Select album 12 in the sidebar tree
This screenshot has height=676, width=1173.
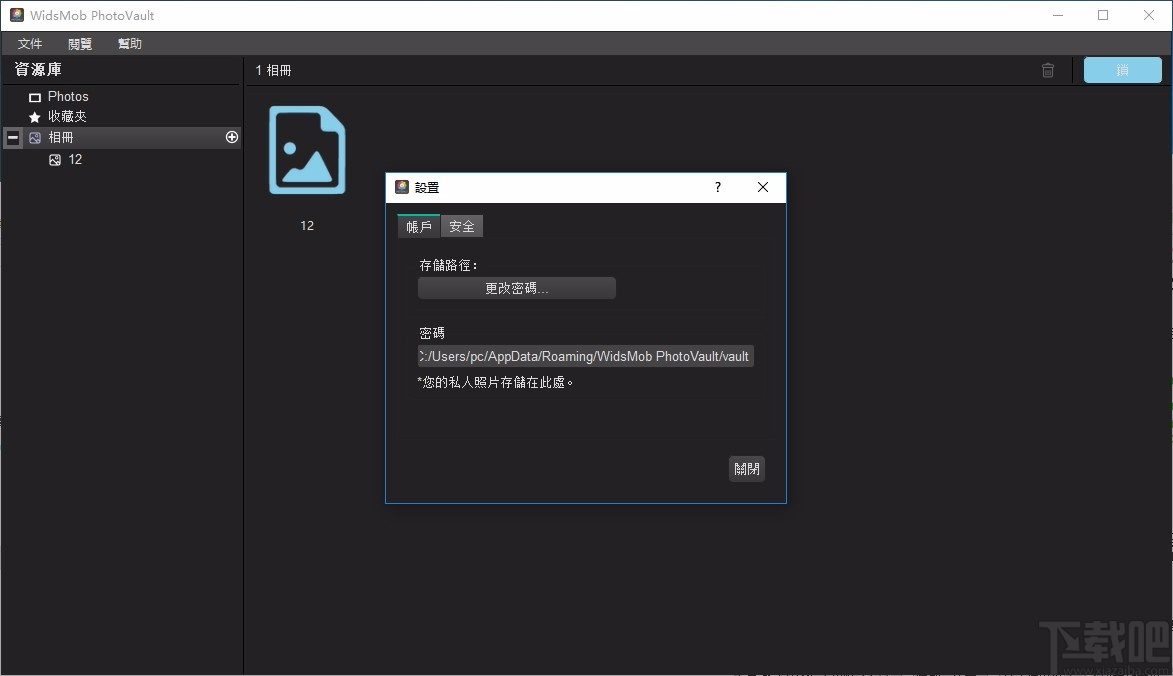tap(75, 159)
